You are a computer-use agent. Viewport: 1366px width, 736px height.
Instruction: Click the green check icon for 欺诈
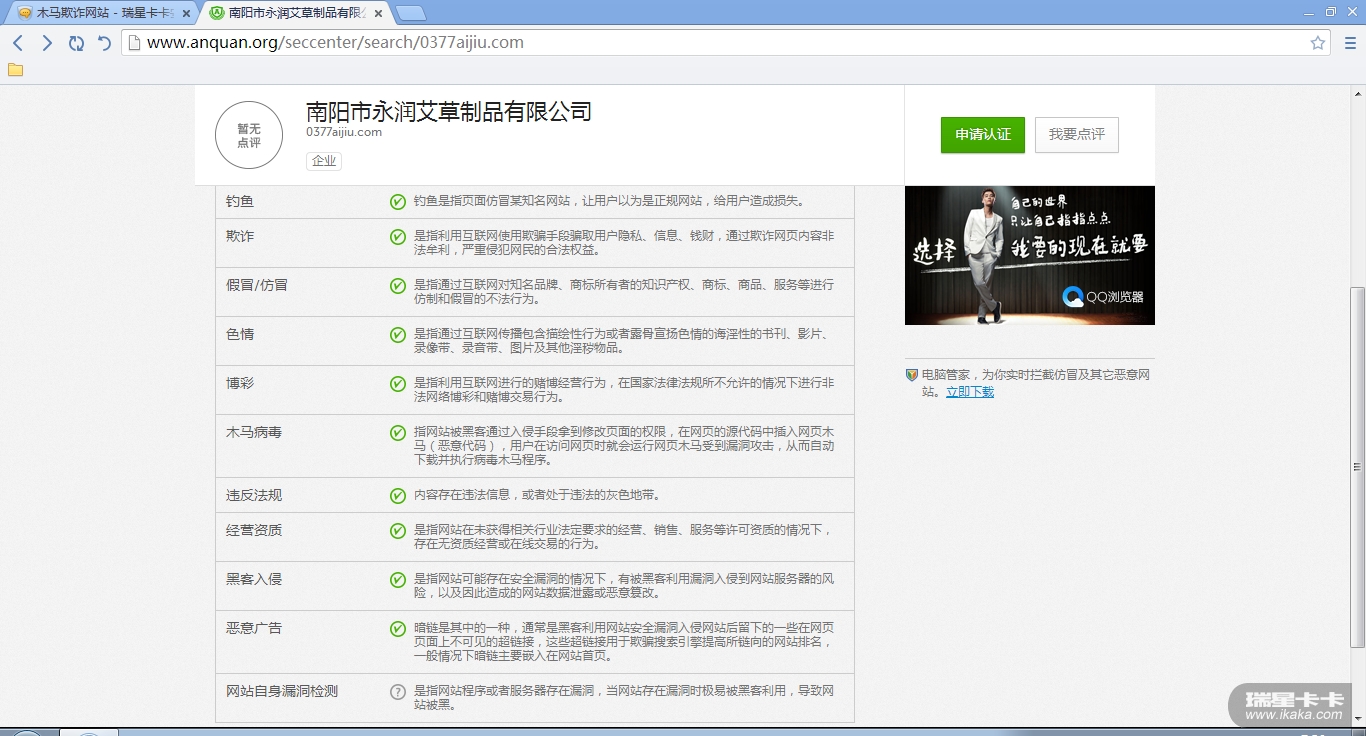coord(398,237)
